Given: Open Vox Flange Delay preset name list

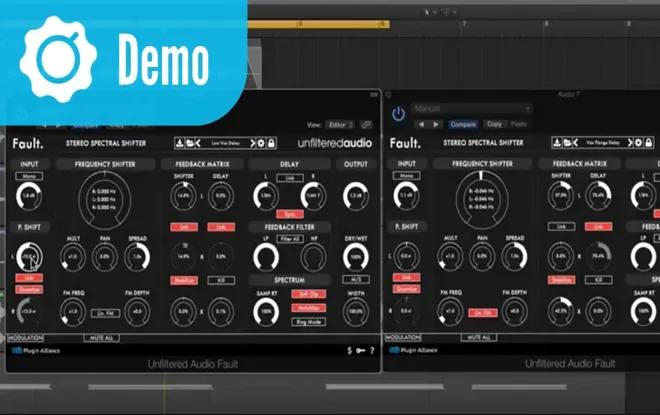Looking at the screenshot, I should (x=603, y=143).
